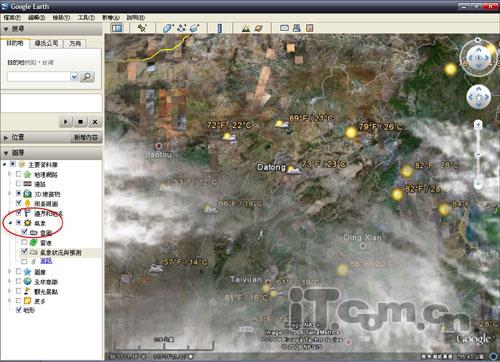500x362 pixels.
Task: Uncheck the 地形 terrain checkbox
Action: [x=19, y=310]
